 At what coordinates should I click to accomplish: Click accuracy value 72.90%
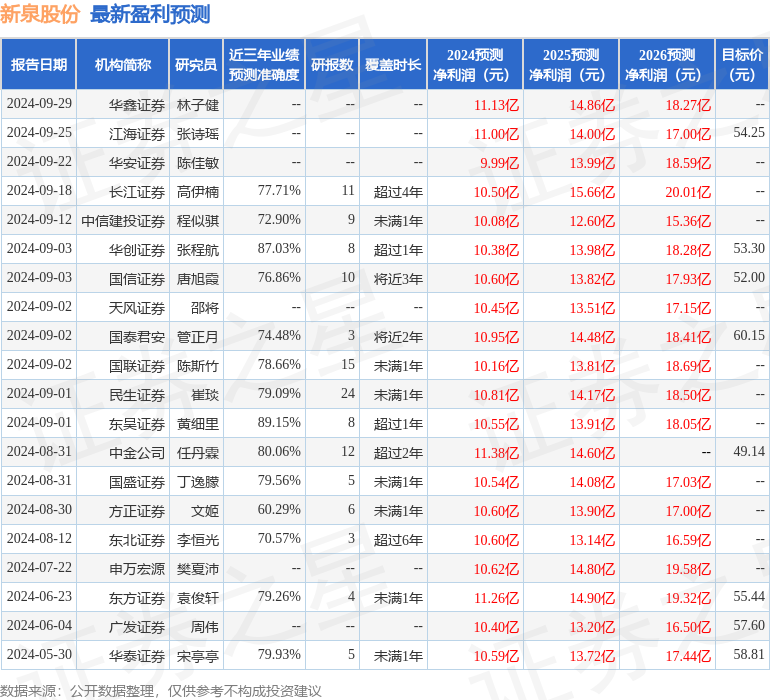click(x=279, y=219)
